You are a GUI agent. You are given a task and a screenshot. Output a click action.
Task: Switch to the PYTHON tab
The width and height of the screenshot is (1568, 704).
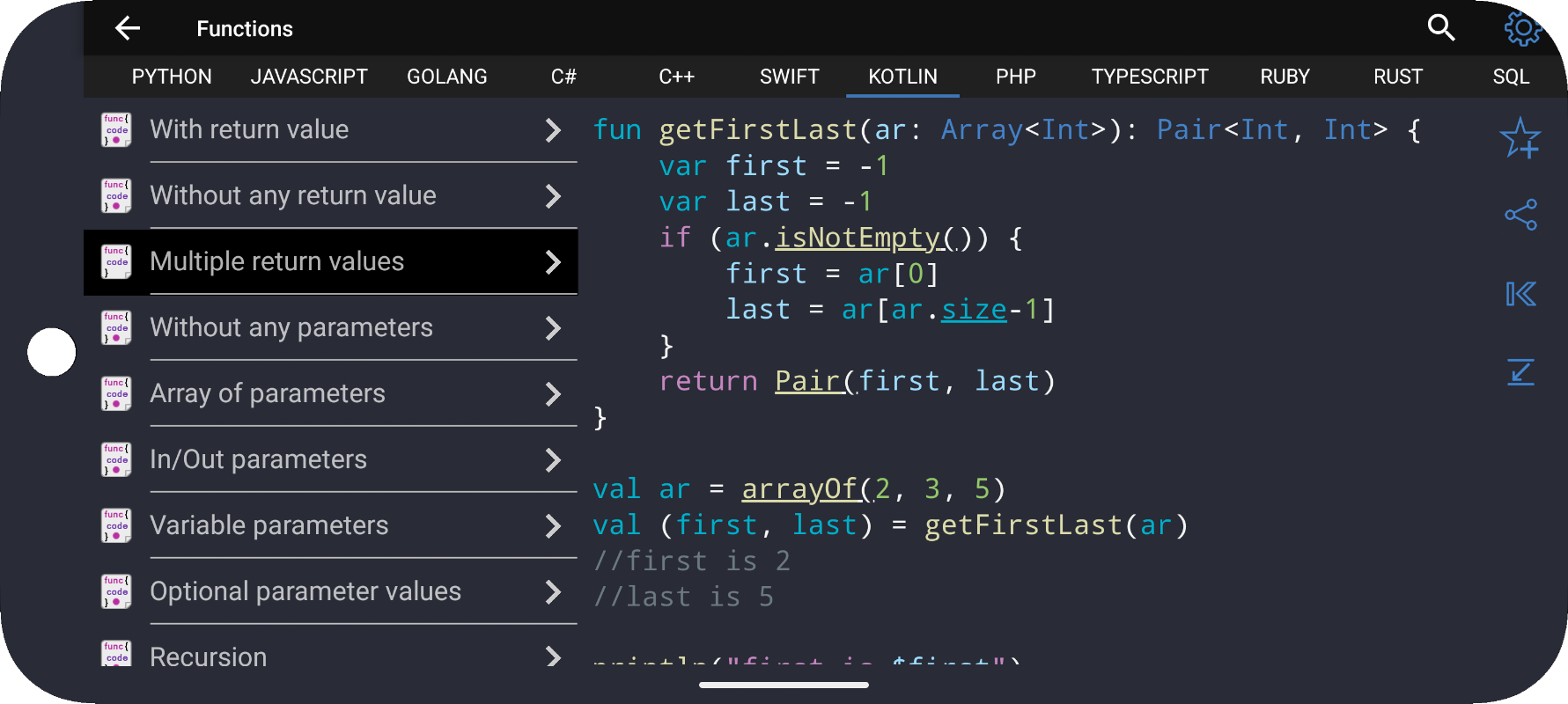(x=172, y=77)
